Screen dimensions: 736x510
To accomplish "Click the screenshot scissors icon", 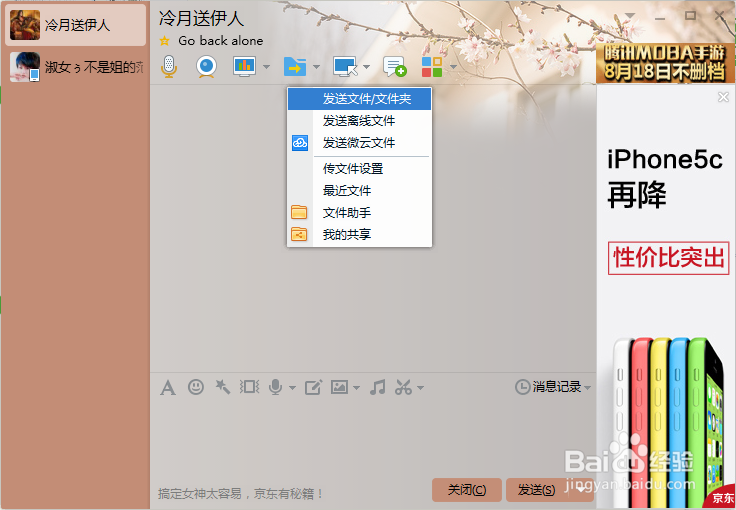I will [x=403, y=387].
